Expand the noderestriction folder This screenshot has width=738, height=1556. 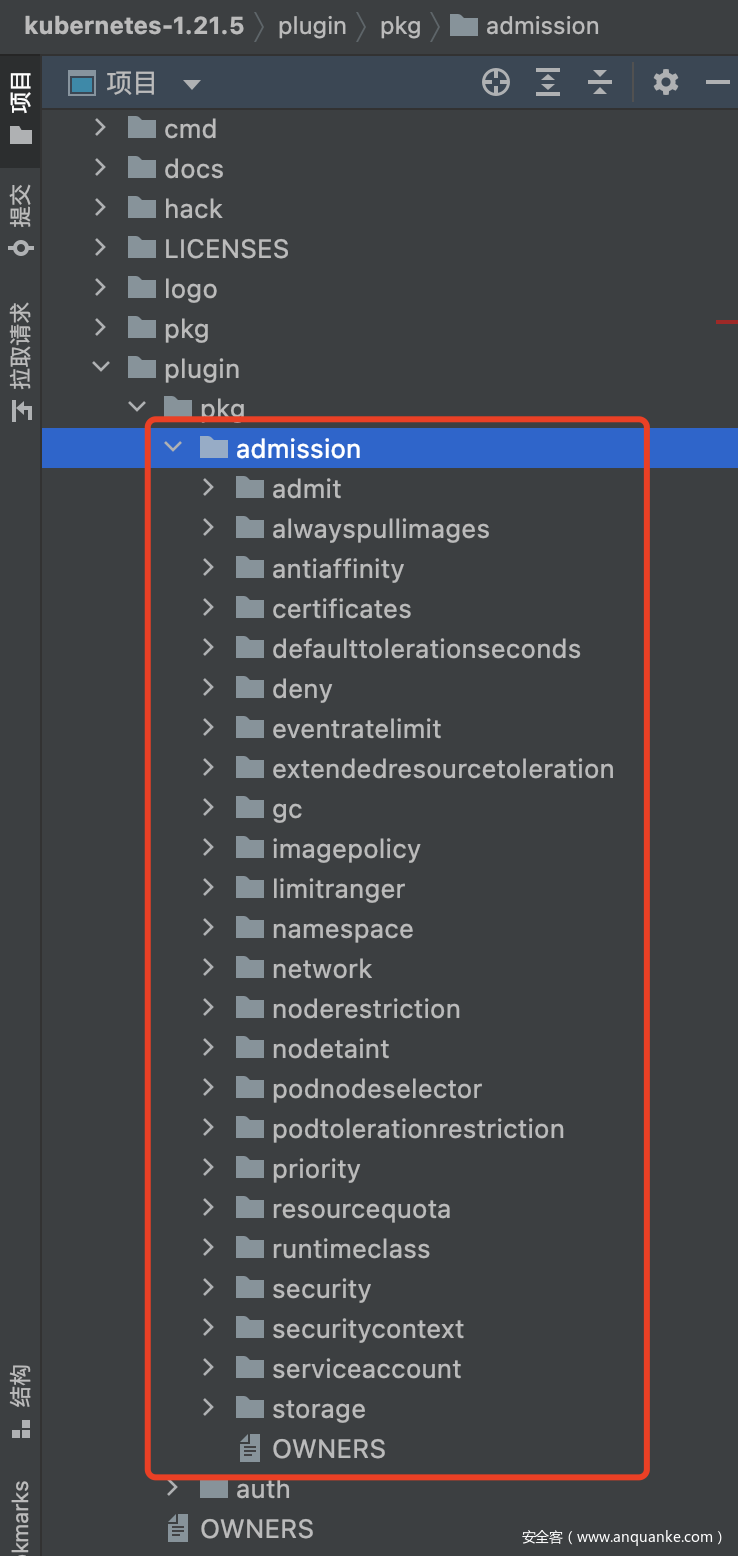point(208,1008)
